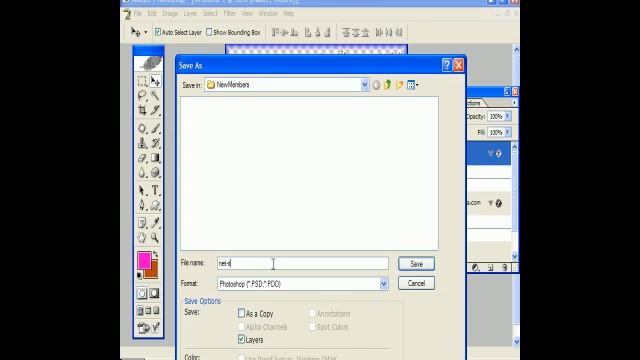Switch to Quick Mask mode
The image size is (640, 360).
(155, 293)
